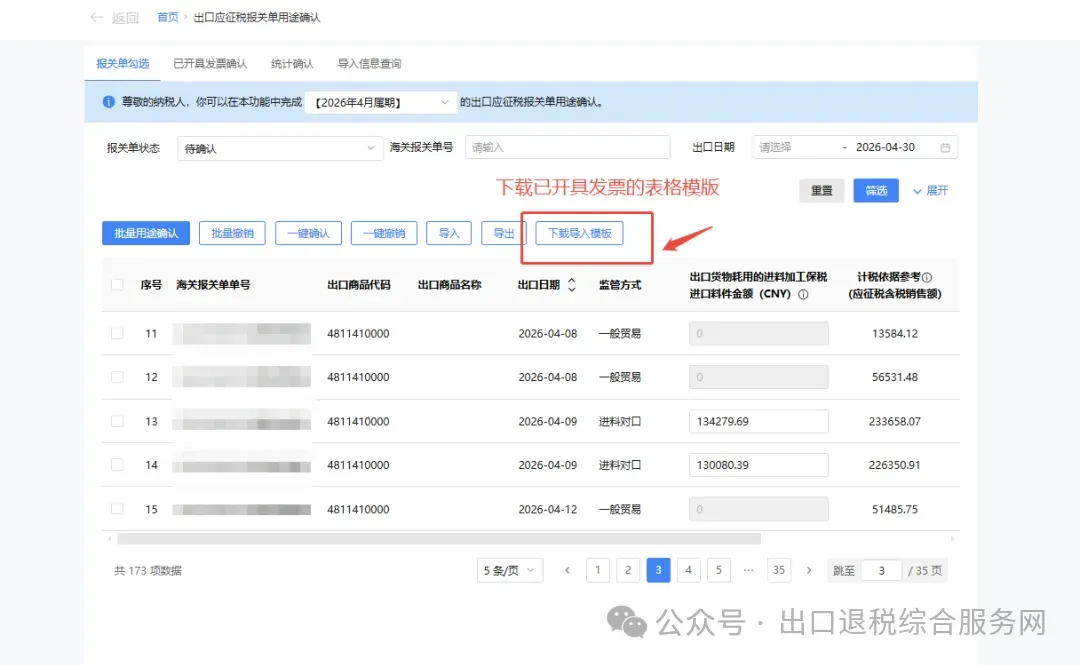Switch to the 报关单勾选 tab
The width and height of the screenshot is (1080, 665).
tap(123, 63)
